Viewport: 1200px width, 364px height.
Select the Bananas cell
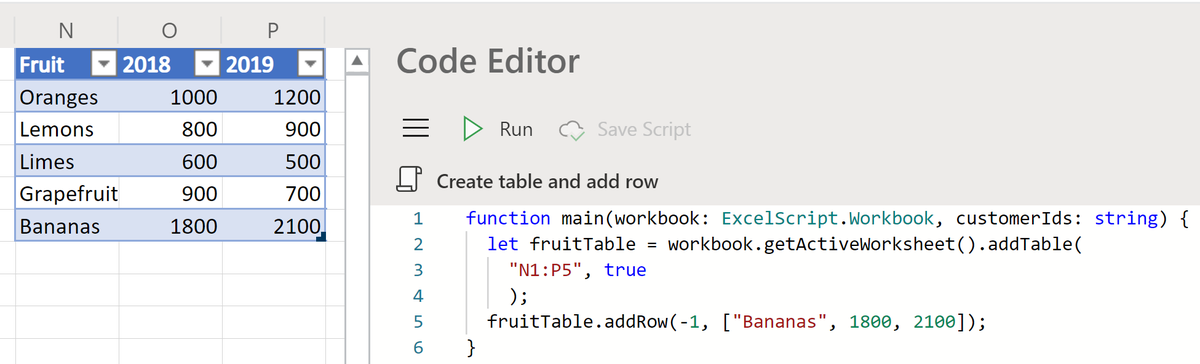tap(67, 226)
